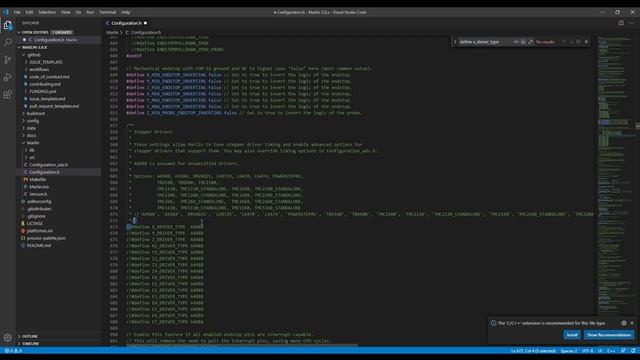Go to next match in find widget
The width and height of the screenshot is (640, 360).
[571, 42]
